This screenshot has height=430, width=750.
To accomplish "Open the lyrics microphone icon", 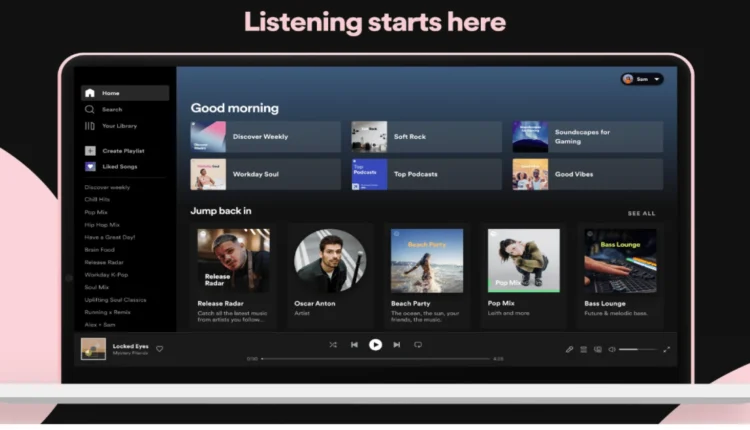I will [x=569, y=350].
